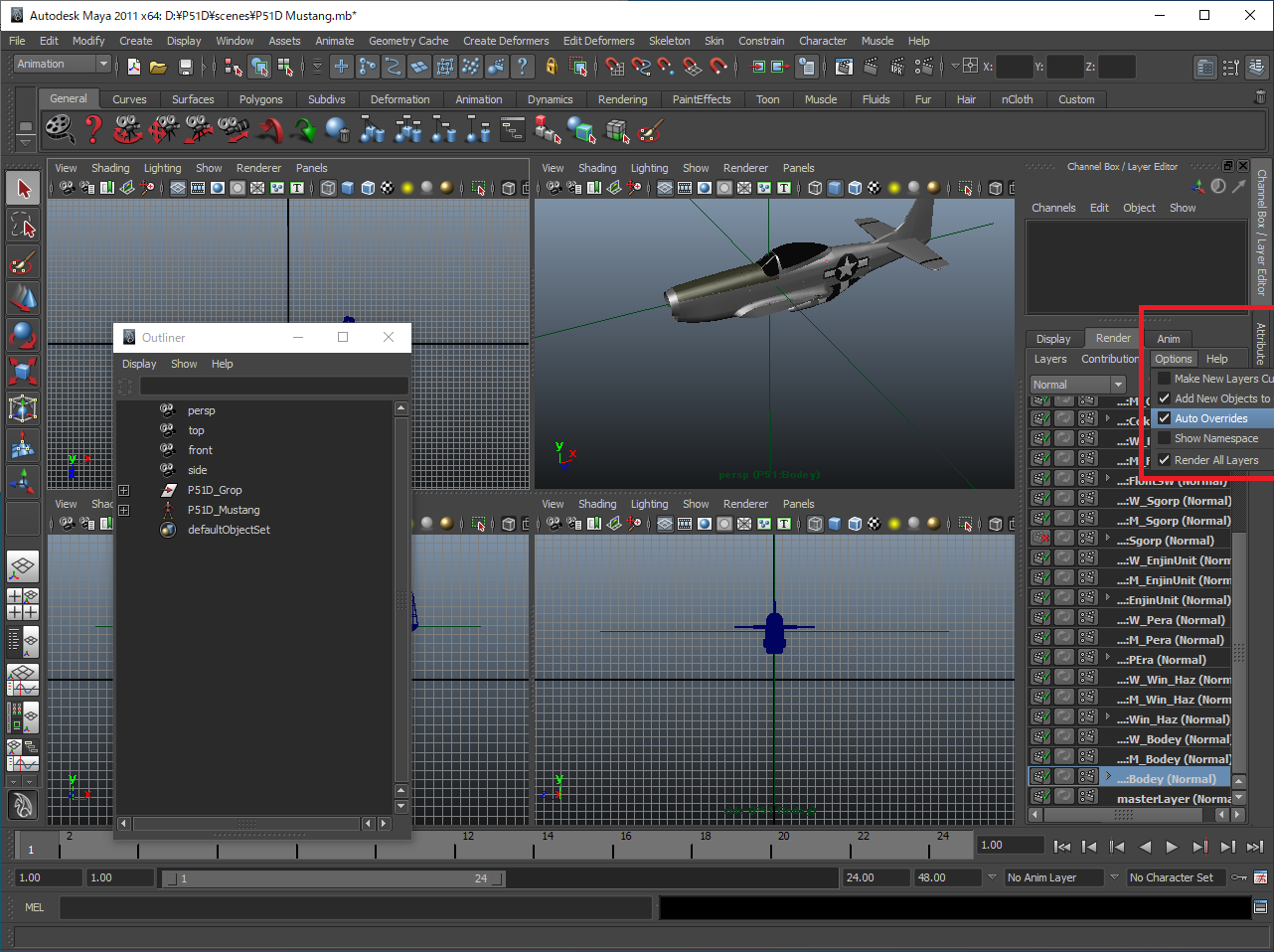This screenshot has height=952, width=1274.
Task: Click the MEL command line label
Action: [x=34, y=907]
